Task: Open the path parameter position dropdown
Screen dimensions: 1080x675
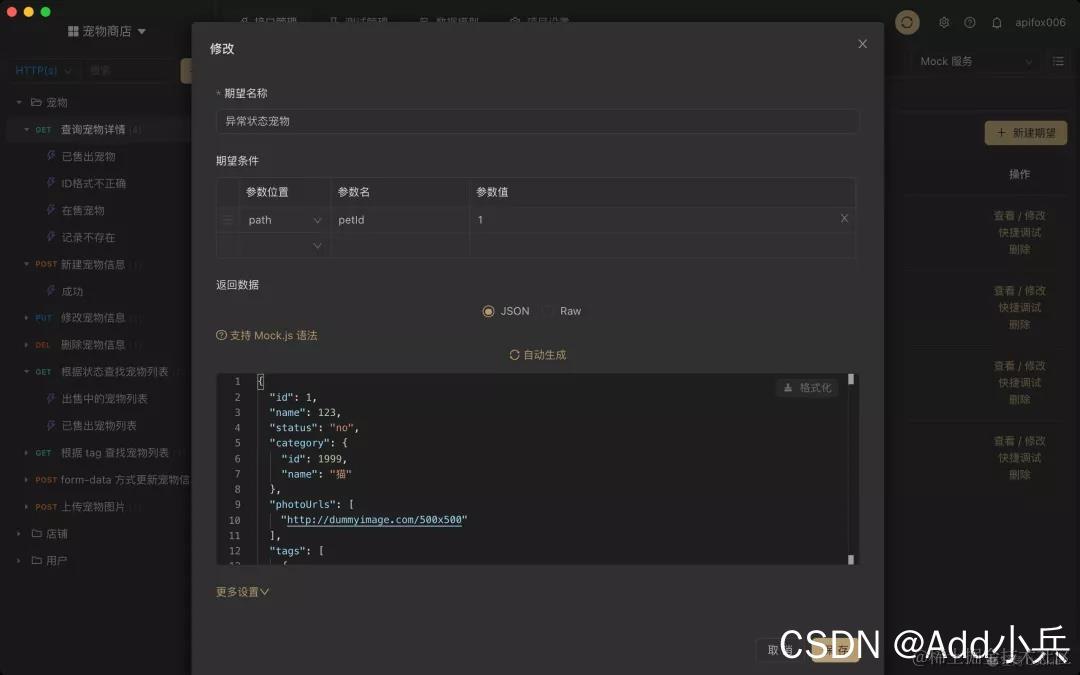Action: point(283,219)
